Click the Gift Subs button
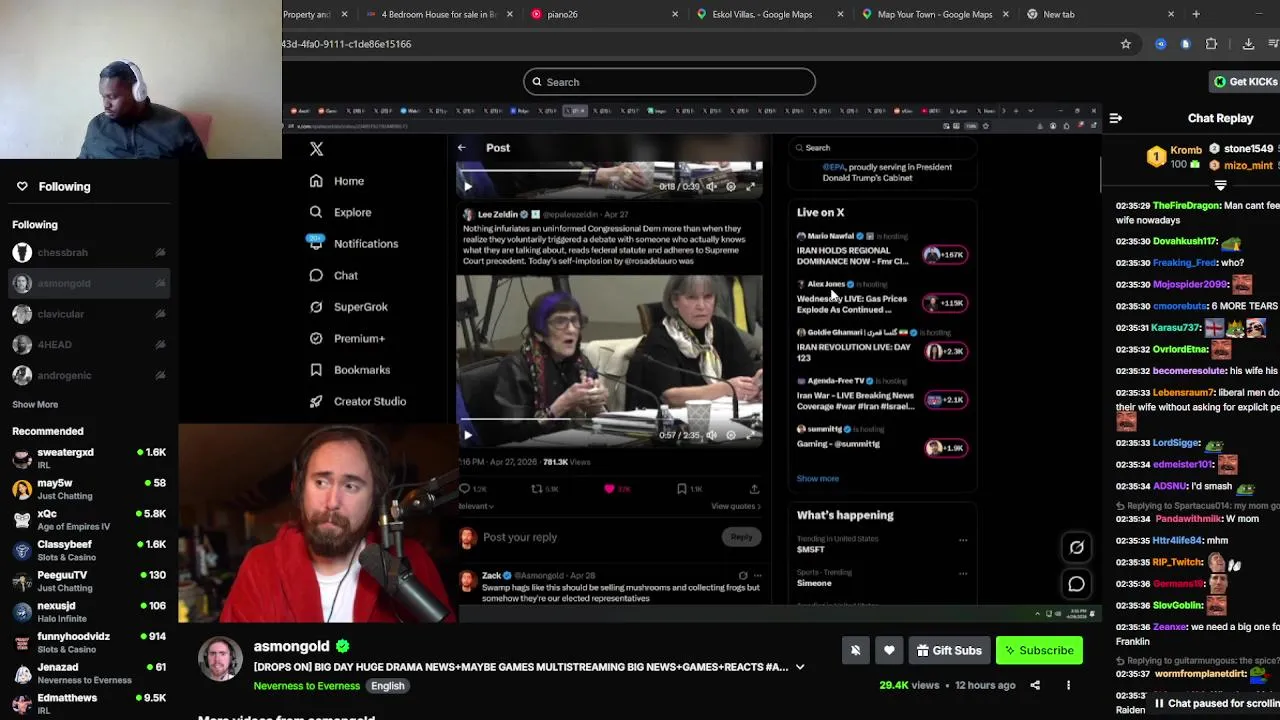 point(949,651)
